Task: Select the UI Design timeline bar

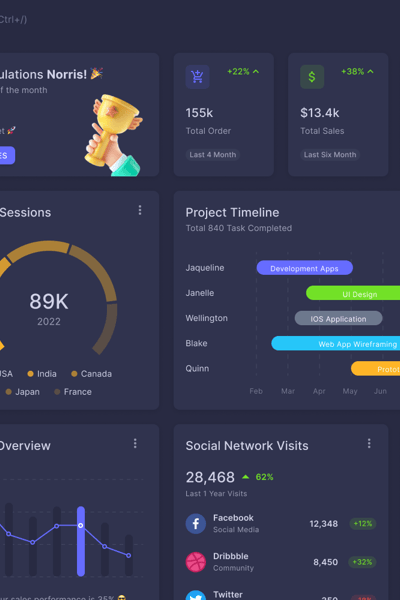Action: (353, 293)
